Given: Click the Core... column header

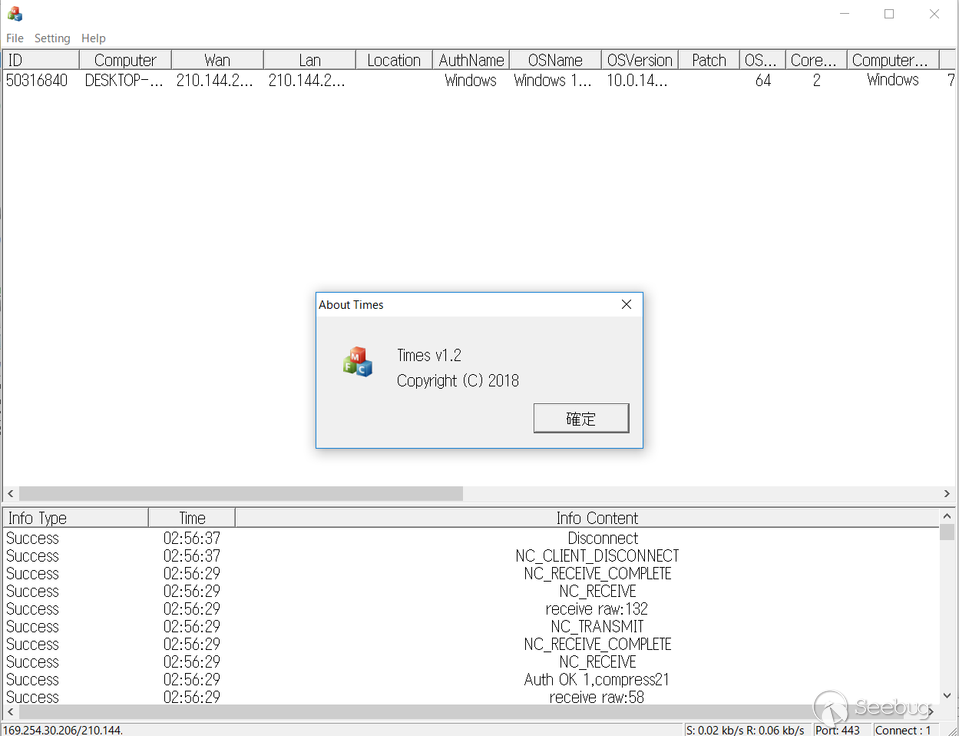Looking at the screenshot, I should click(x=816, y=60).
